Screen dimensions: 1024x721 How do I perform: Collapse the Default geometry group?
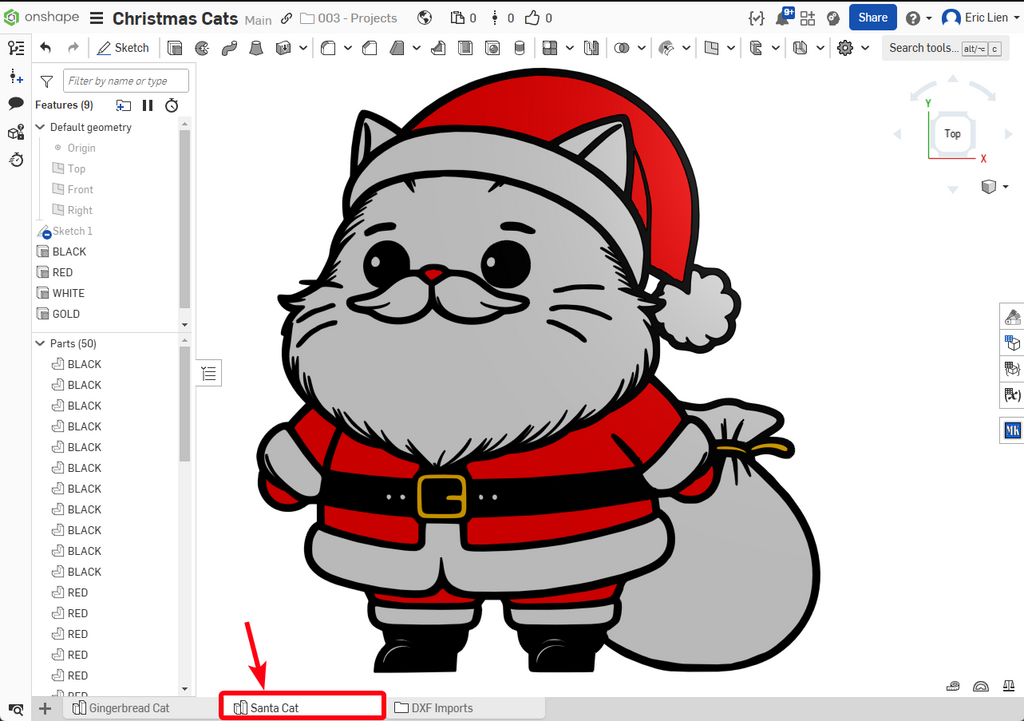(x=40, y=127)
